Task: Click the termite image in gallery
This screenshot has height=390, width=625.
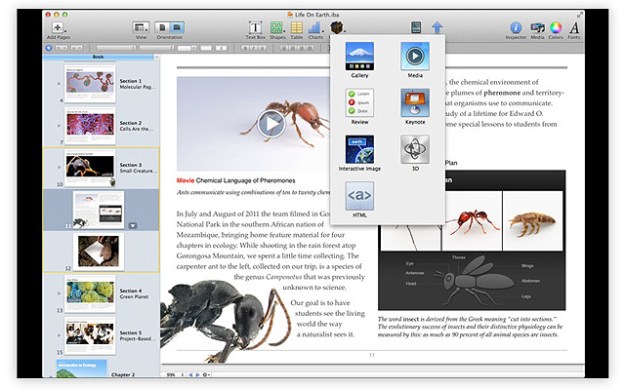Action: pyautogui.click(x=533, y=221)
